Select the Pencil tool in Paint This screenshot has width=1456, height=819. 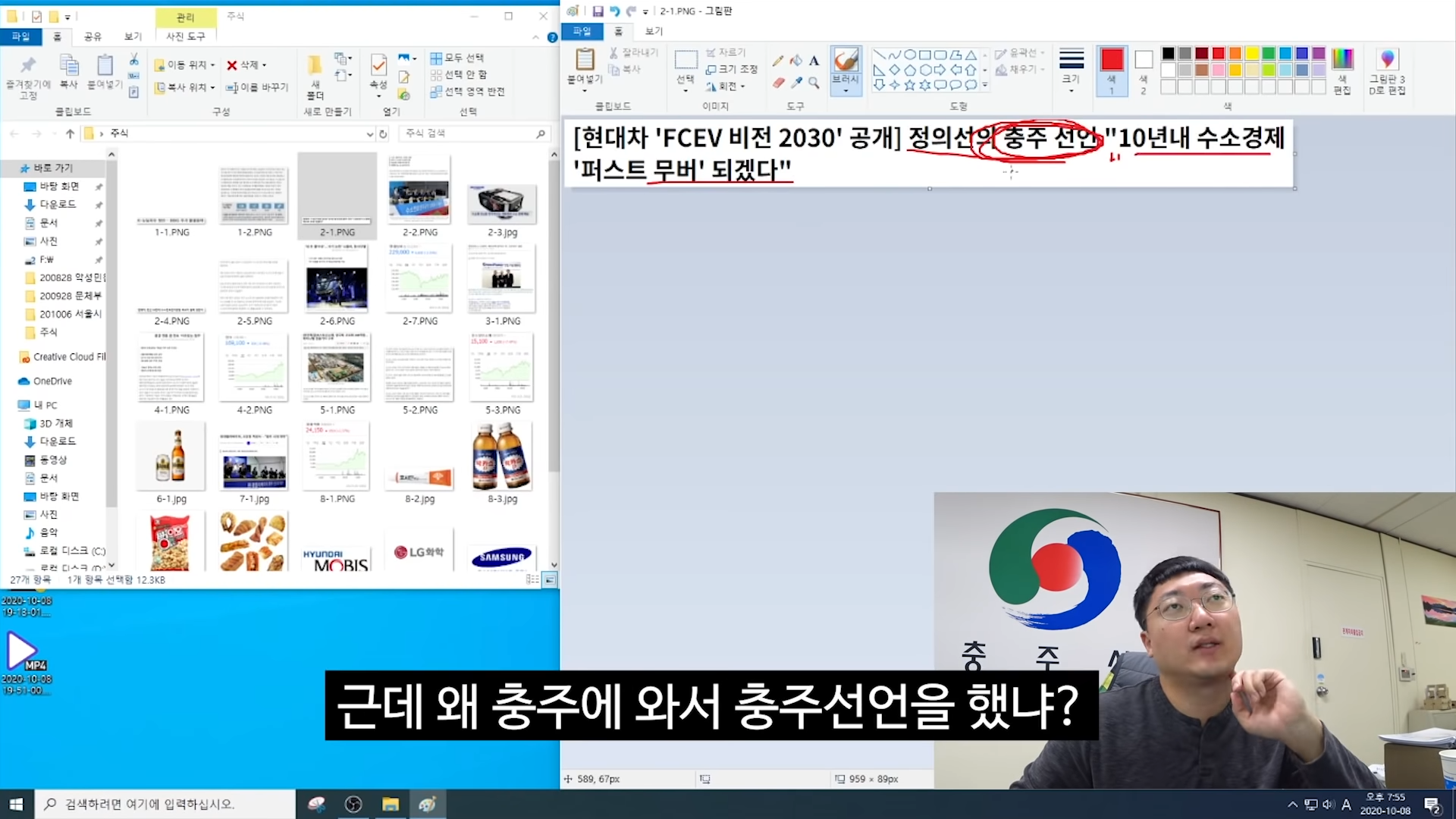[778, 61]
